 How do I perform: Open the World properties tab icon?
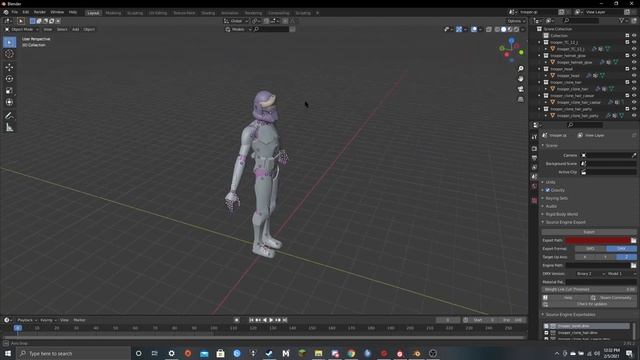coord(534,187)
